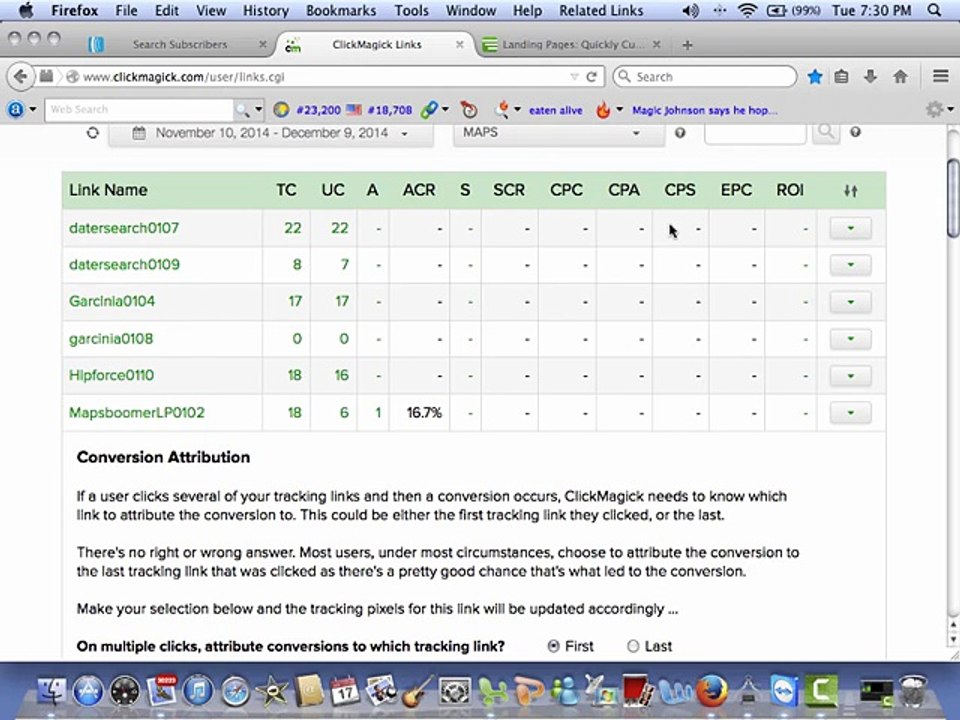Viewport: 960px width, 720px height.
Task: Expand the MAPS group dropdown
Action: (558, 133)
